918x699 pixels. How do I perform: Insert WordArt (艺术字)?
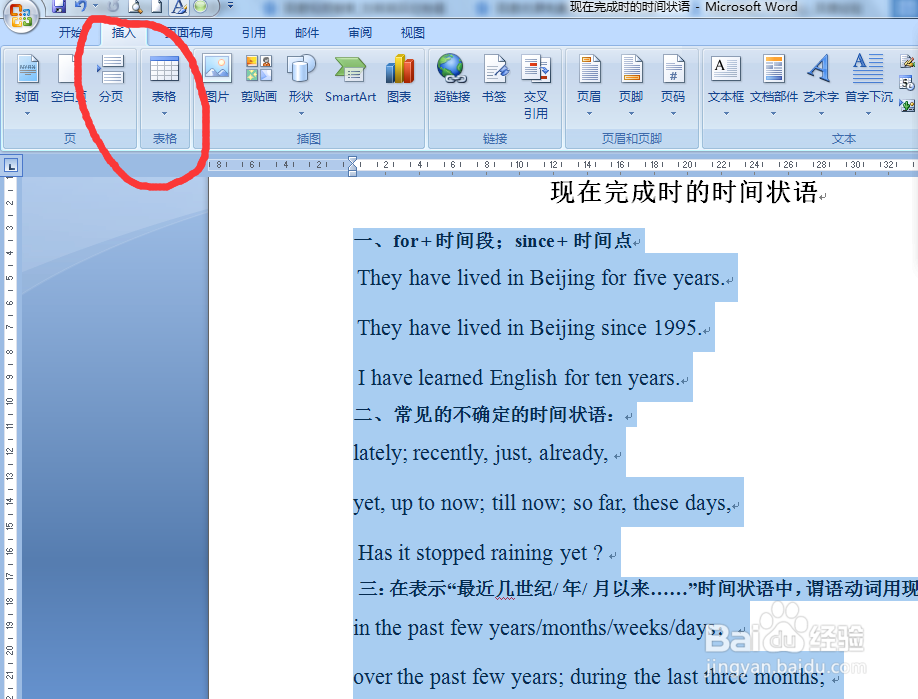820,80
